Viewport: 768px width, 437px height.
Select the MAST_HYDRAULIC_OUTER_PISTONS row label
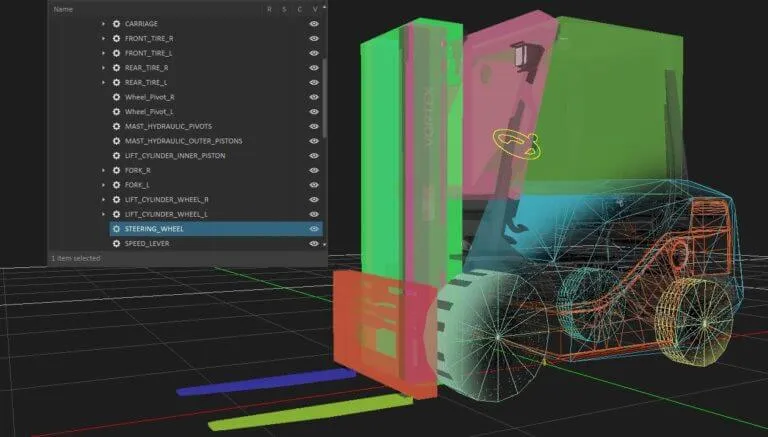point(184,141)
